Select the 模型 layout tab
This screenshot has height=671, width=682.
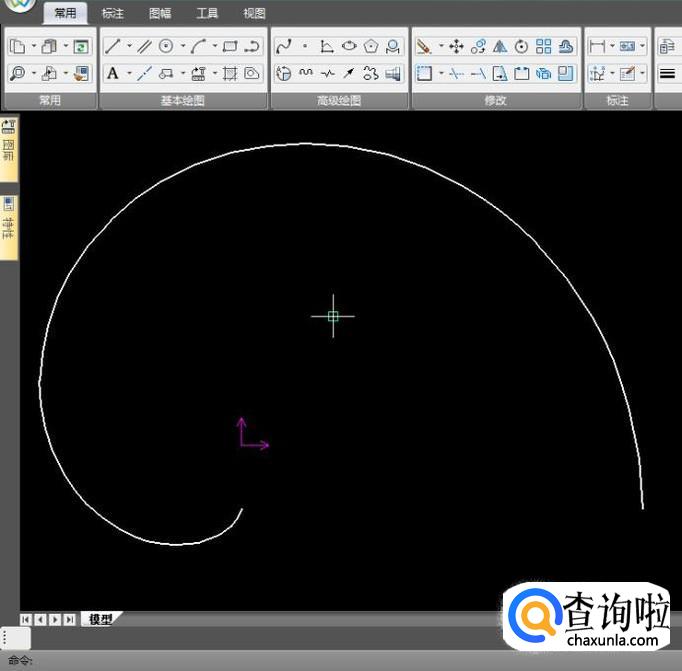point(100,619)
